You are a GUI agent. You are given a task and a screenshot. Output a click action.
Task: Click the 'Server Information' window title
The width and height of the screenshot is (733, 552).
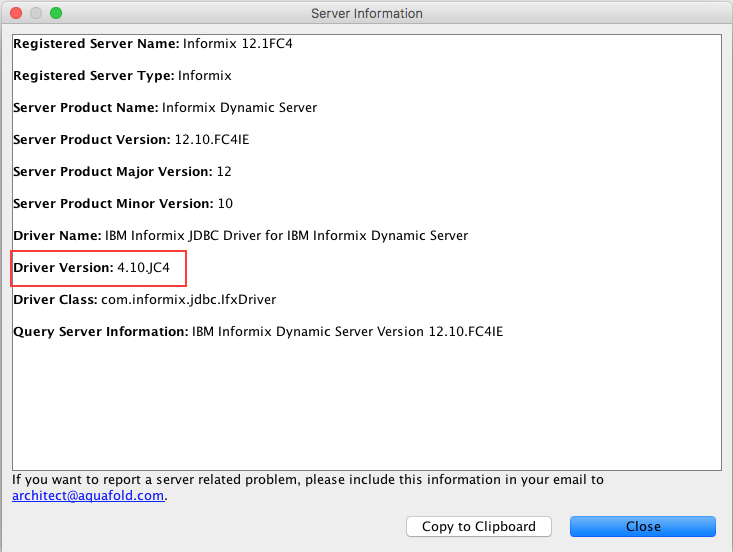[x=367, y=14]
